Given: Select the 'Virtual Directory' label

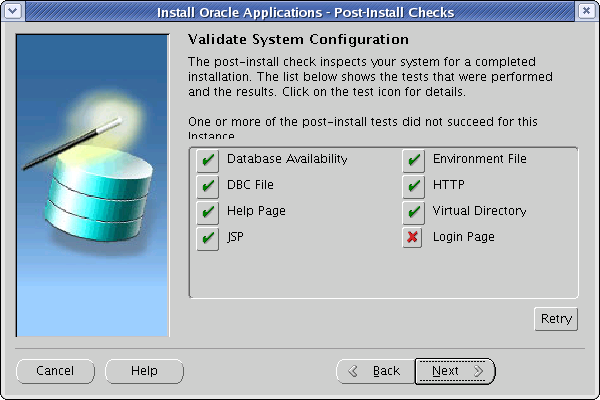Looking at the screenshot, I should (x=479, y=211).
